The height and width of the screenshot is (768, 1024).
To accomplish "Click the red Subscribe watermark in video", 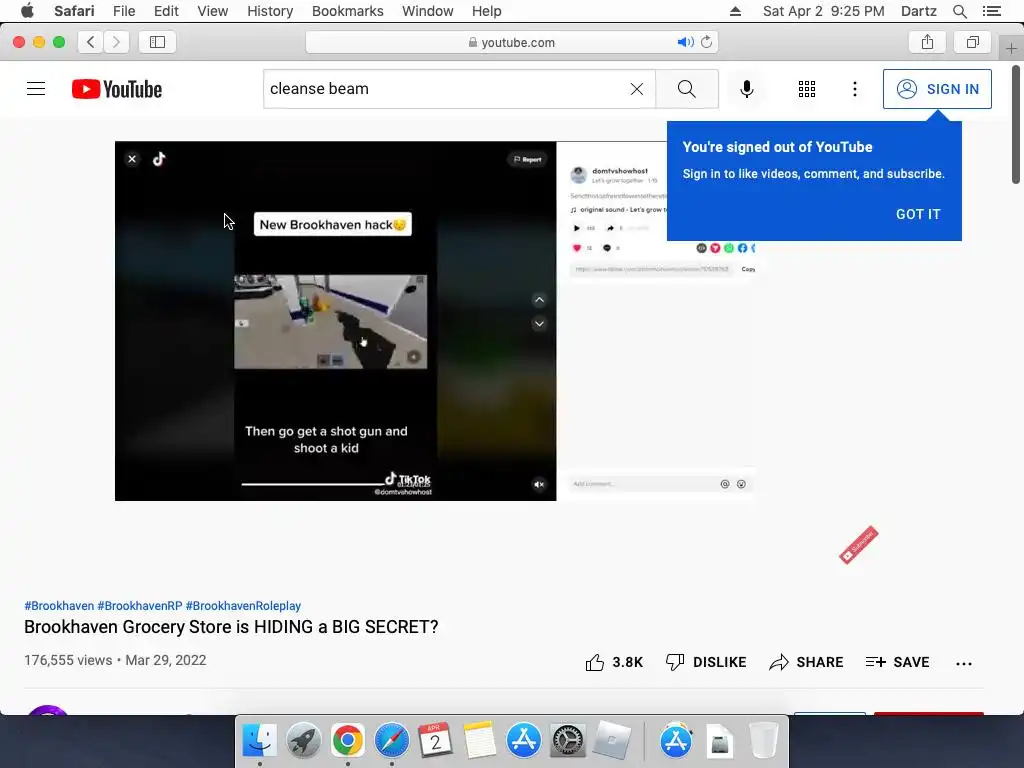I will [859, 545].
